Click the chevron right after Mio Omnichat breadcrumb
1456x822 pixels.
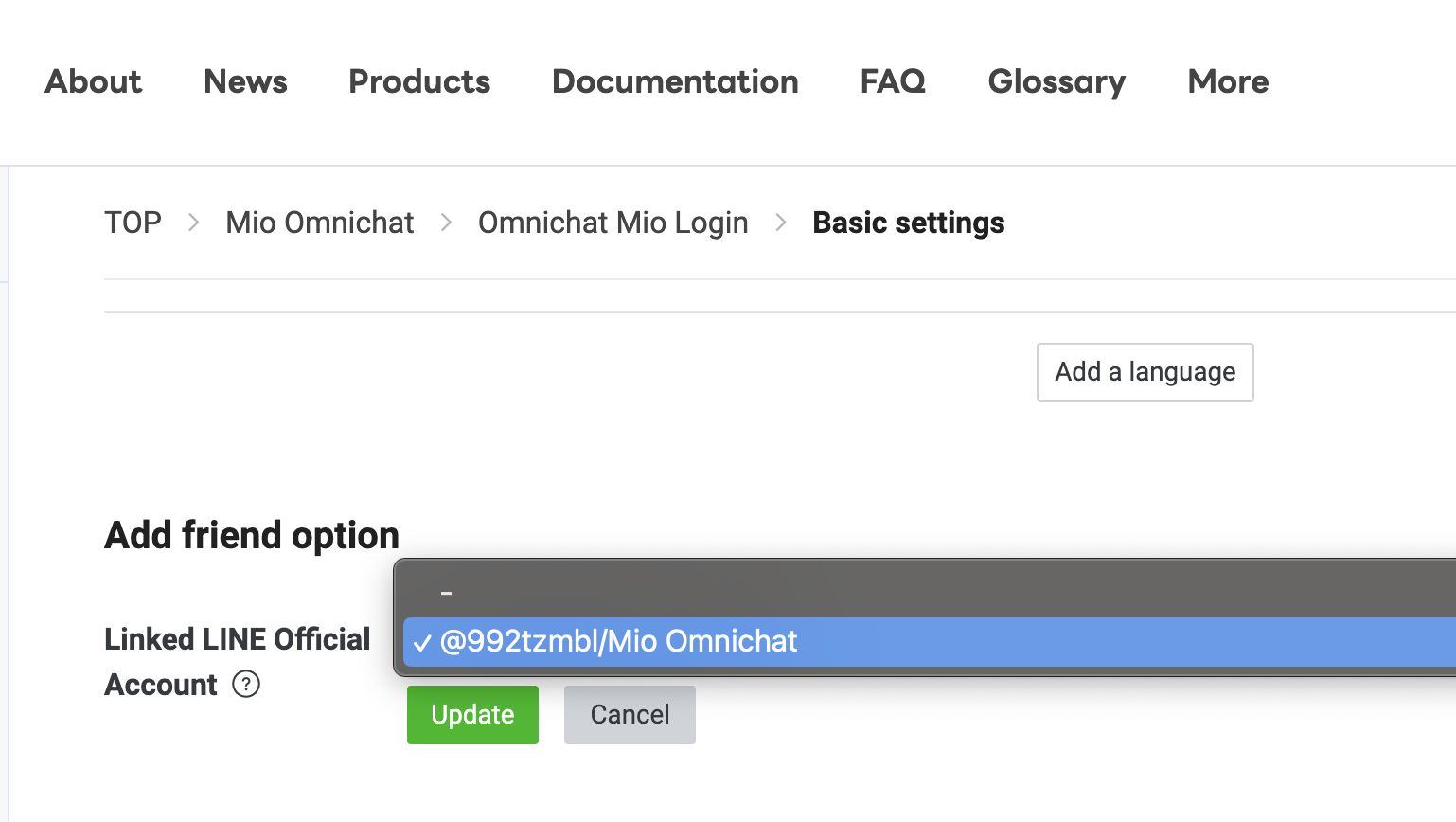[446, 223]
